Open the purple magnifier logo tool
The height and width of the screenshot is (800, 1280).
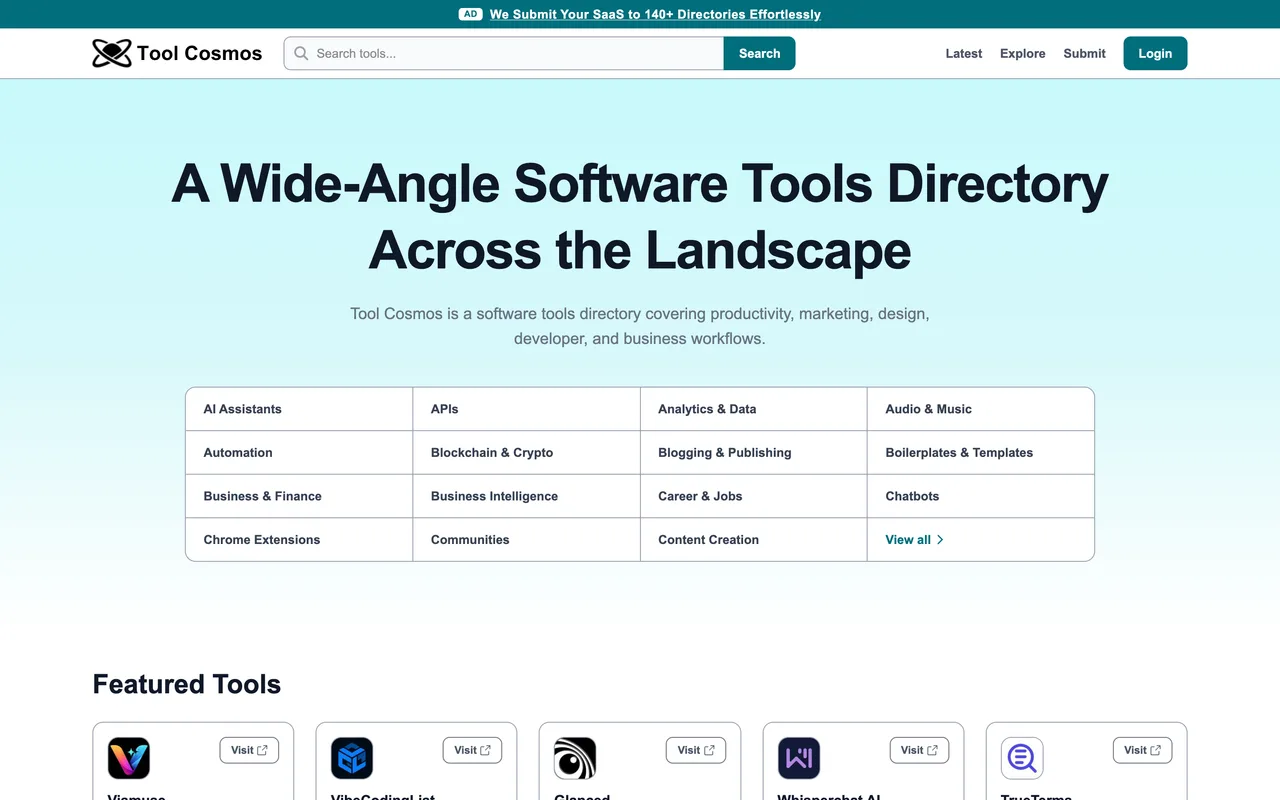(1022, 758)
